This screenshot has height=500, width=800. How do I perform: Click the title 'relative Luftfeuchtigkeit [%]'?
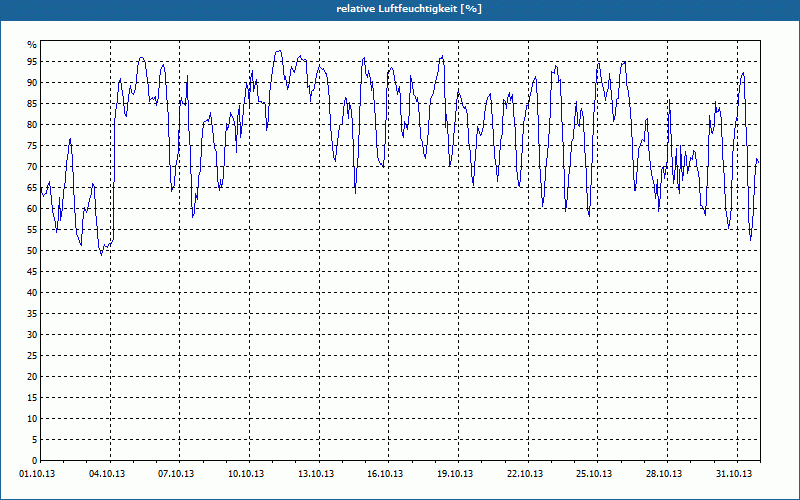(409, 9)
